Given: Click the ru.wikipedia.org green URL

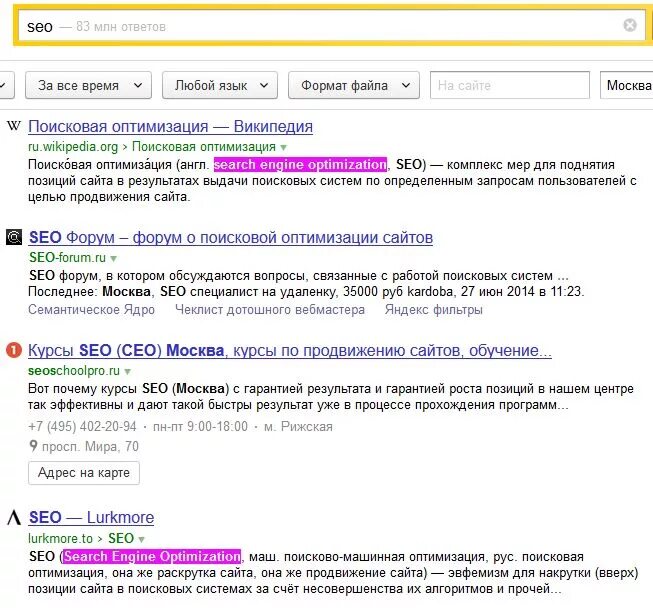Looking at the screenshot, I should 73,147.
